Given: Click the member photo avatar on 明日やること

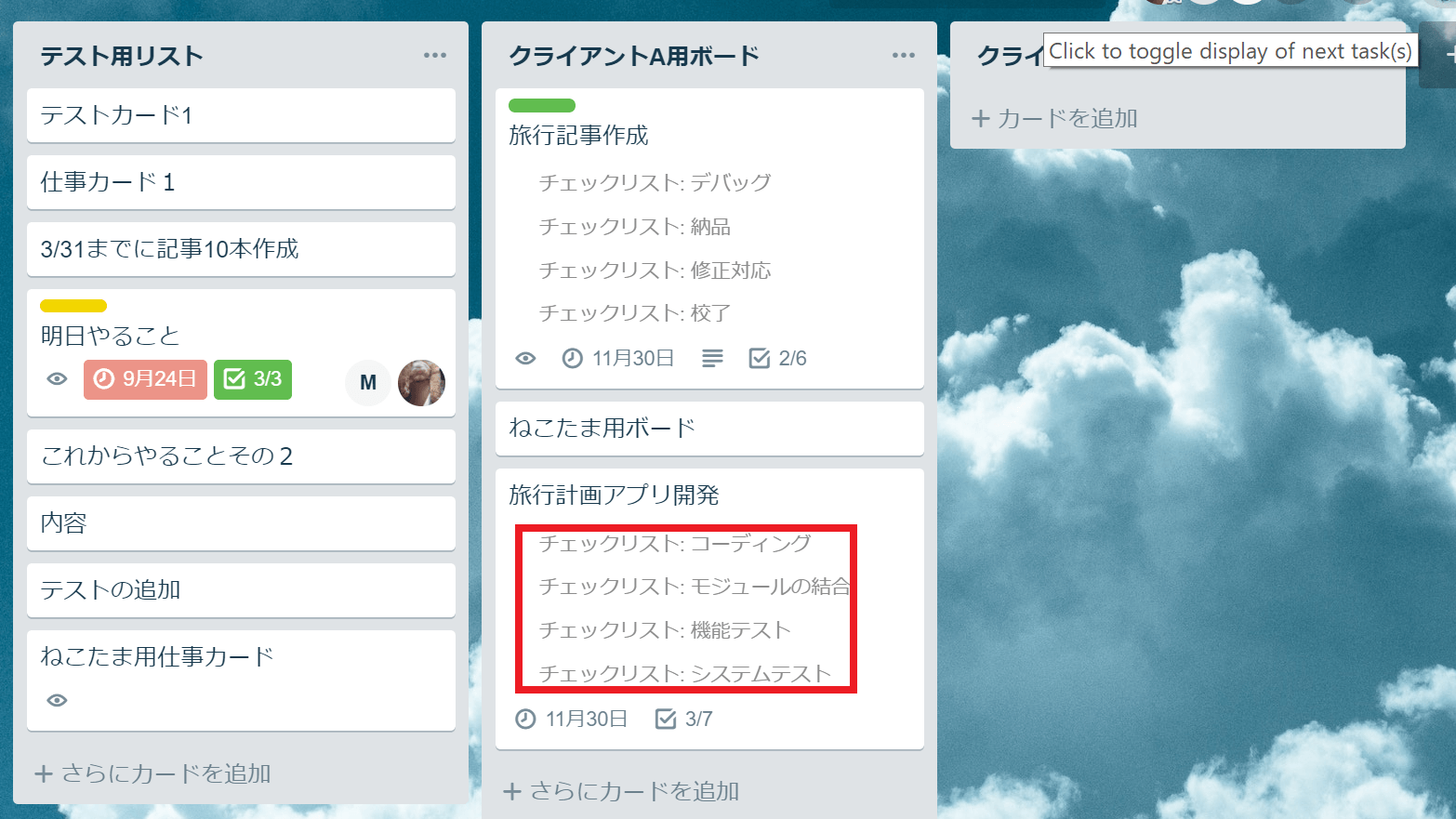Looking at the screenshot, I should [x=421, y=382].
